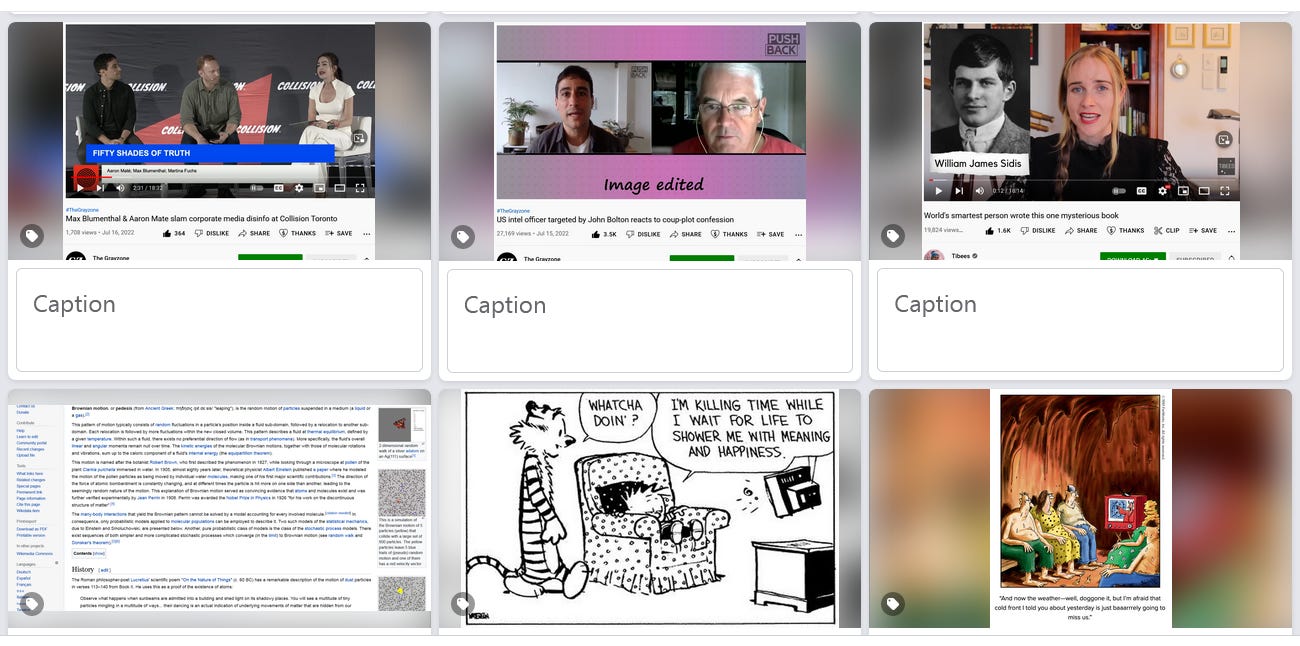Add a caption under the William James Sidis image

[1080, 320]
